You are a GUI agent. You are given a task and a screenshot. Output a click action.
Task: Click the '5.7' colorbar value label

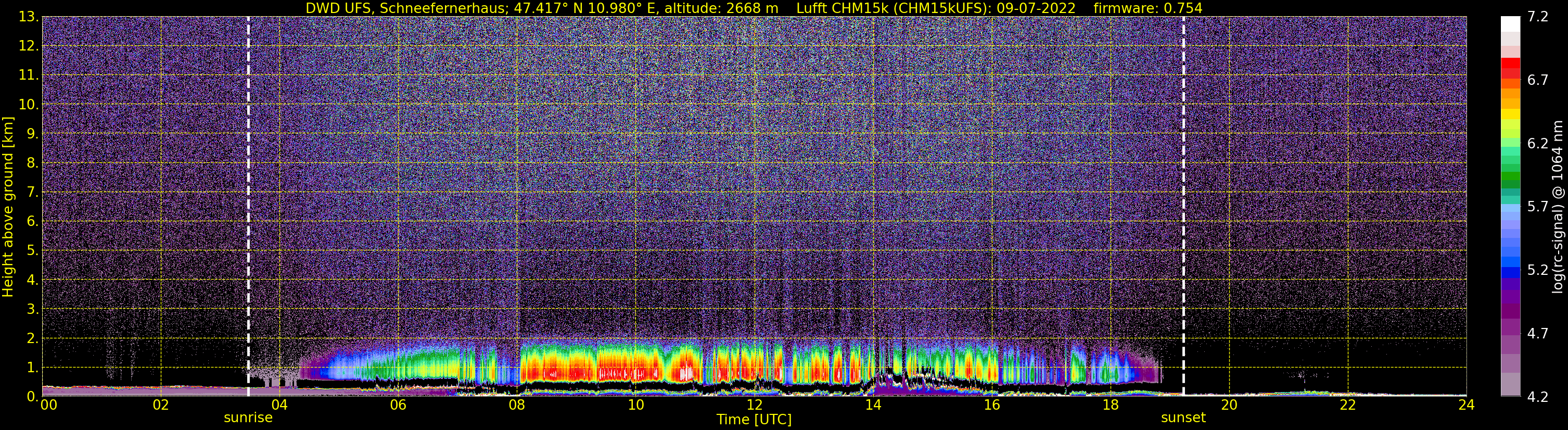1538,207
